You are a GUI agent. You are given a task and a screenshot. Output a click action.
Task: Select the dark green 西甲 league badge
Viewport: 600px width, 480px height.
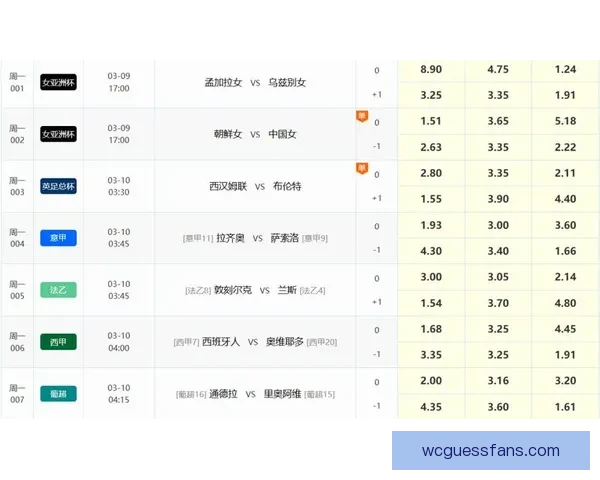click(59, 342)
